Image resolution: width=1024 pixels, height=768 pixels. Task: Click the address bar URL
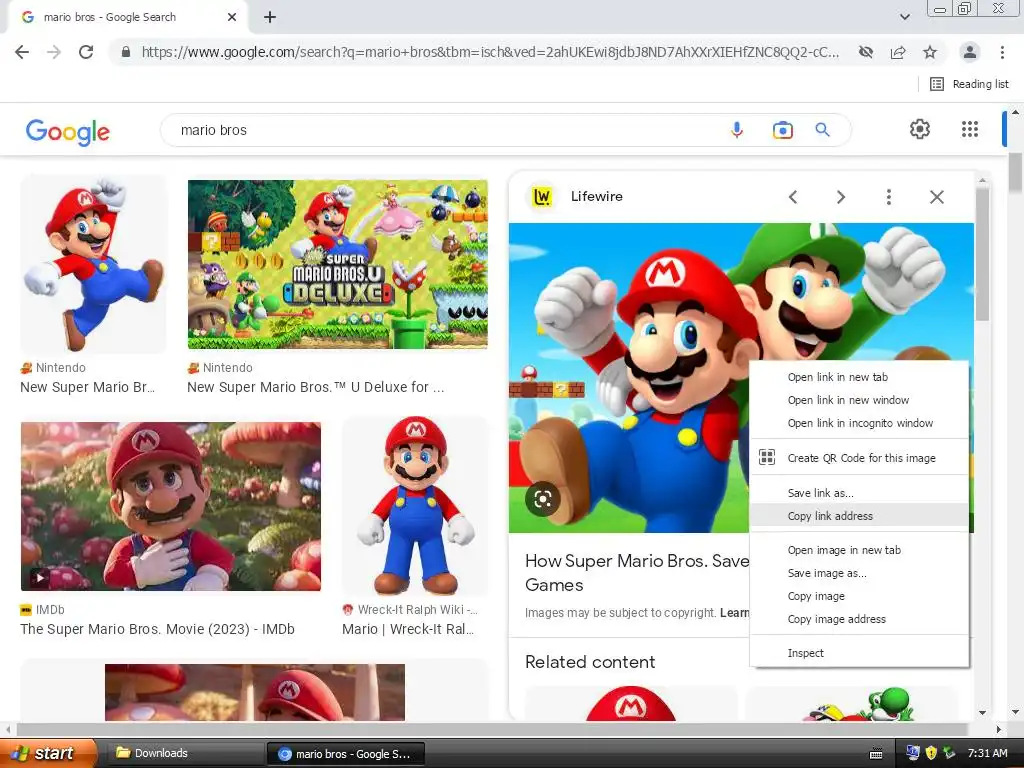pyautogui.click(x=490, y=52)
